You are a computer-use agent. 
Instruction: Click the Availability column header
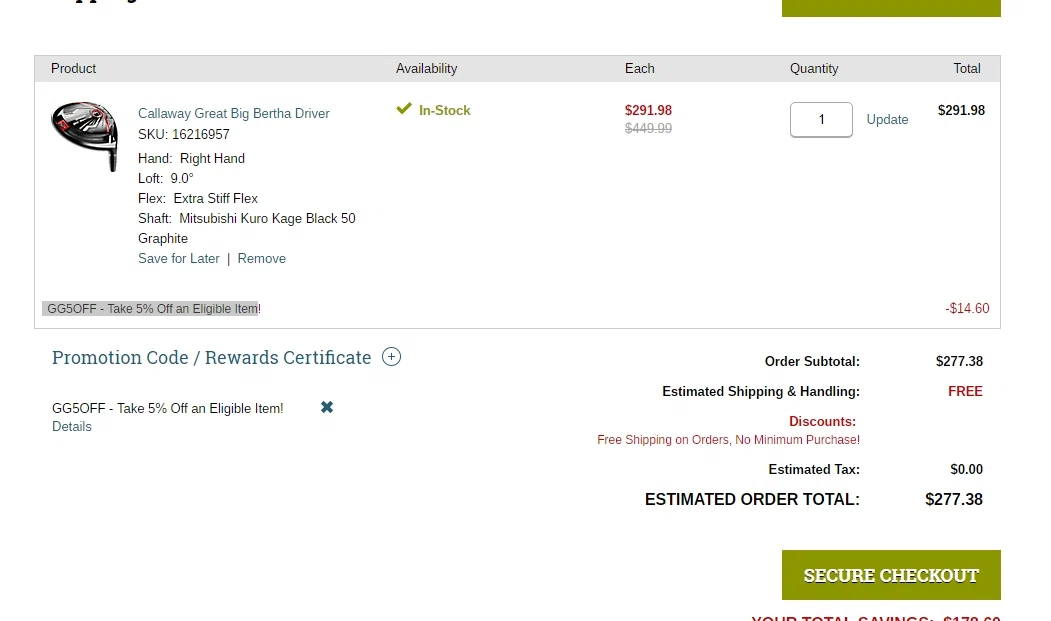coord(426,68)
